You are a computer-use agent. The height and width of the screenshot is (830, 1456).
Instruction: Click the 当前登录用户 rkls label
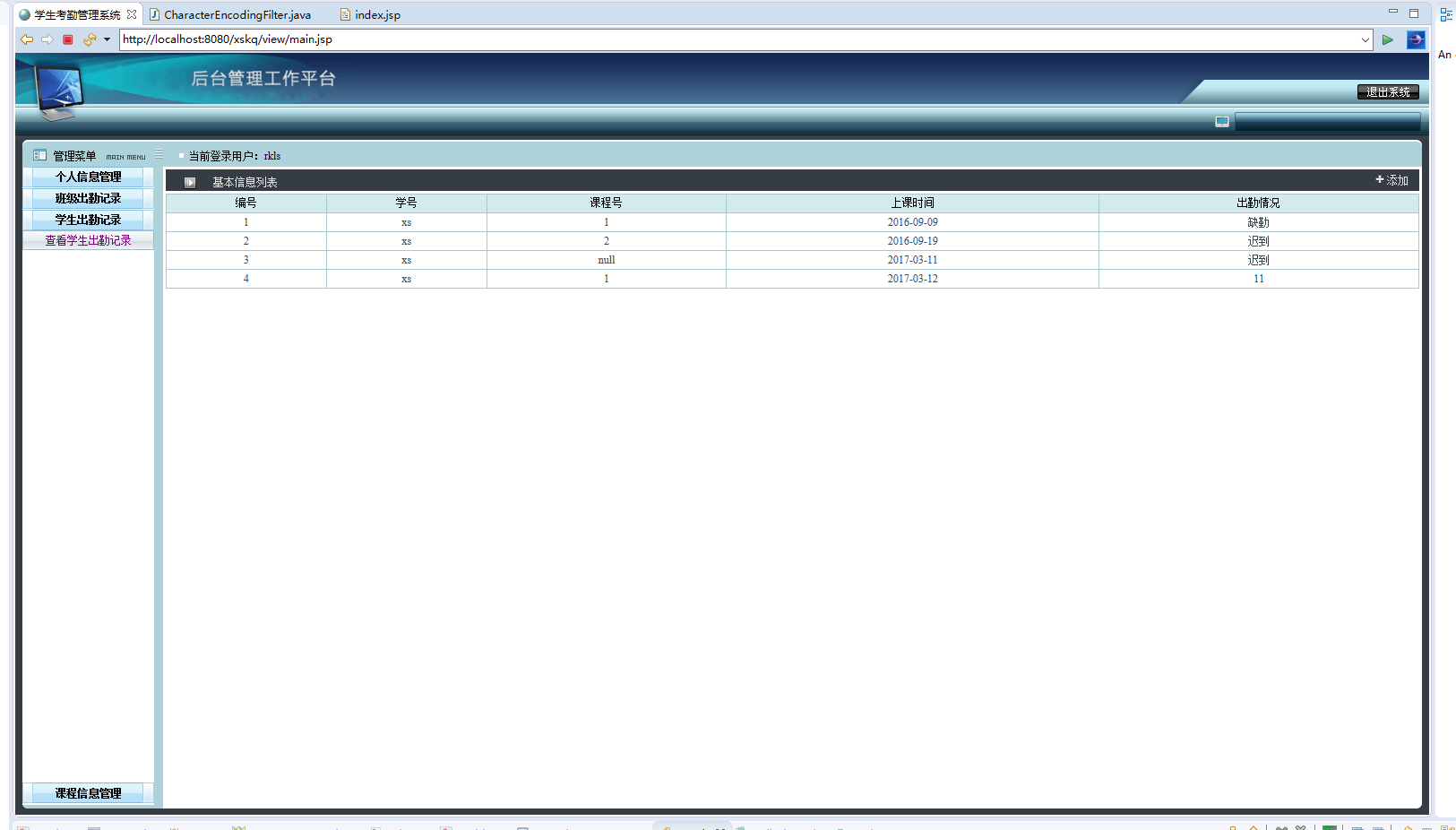(x=235, y=156)
